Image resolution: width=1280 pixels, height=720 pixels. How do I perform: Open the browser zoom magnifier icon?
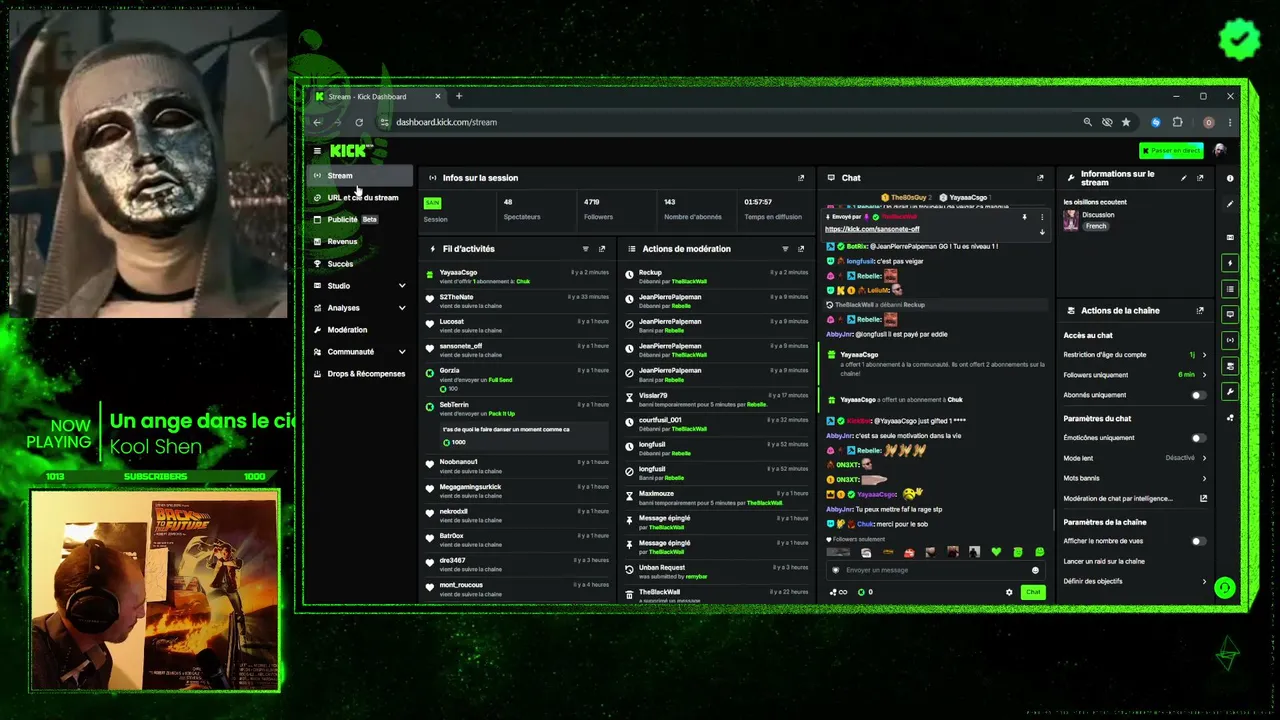tap(1087, 122)
